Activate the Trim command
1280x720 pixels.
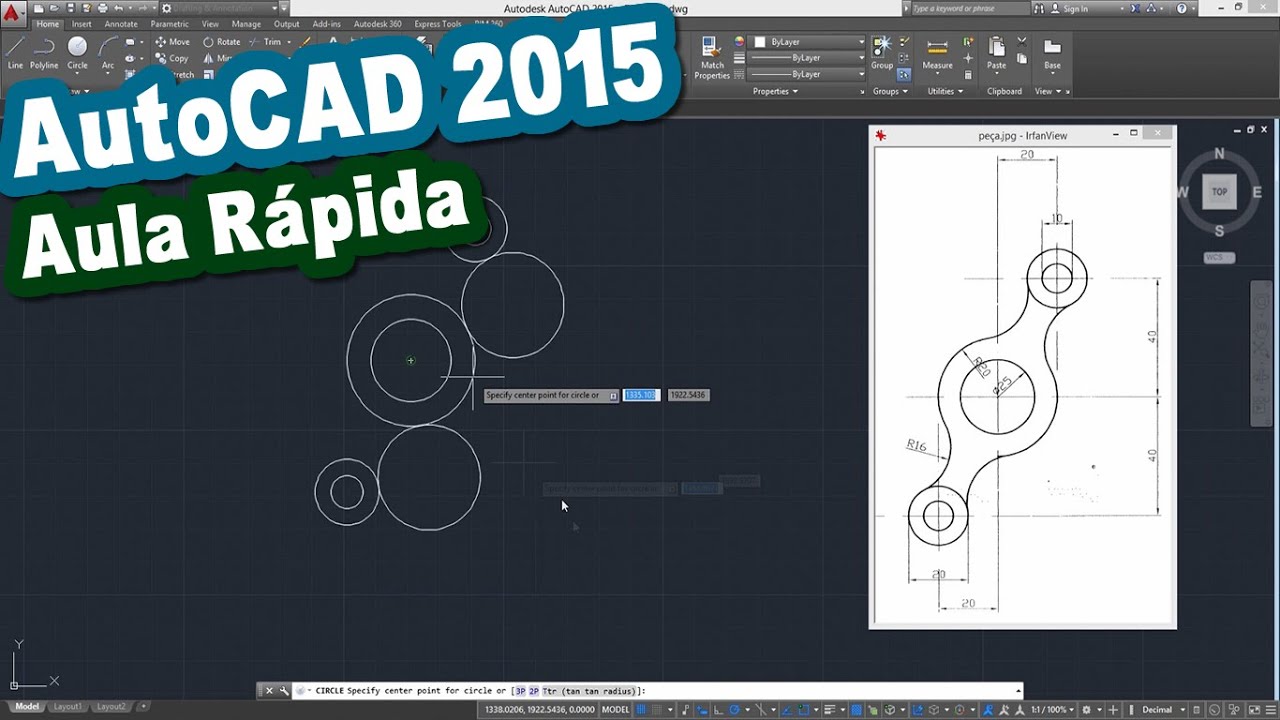[x=266, y=42]
